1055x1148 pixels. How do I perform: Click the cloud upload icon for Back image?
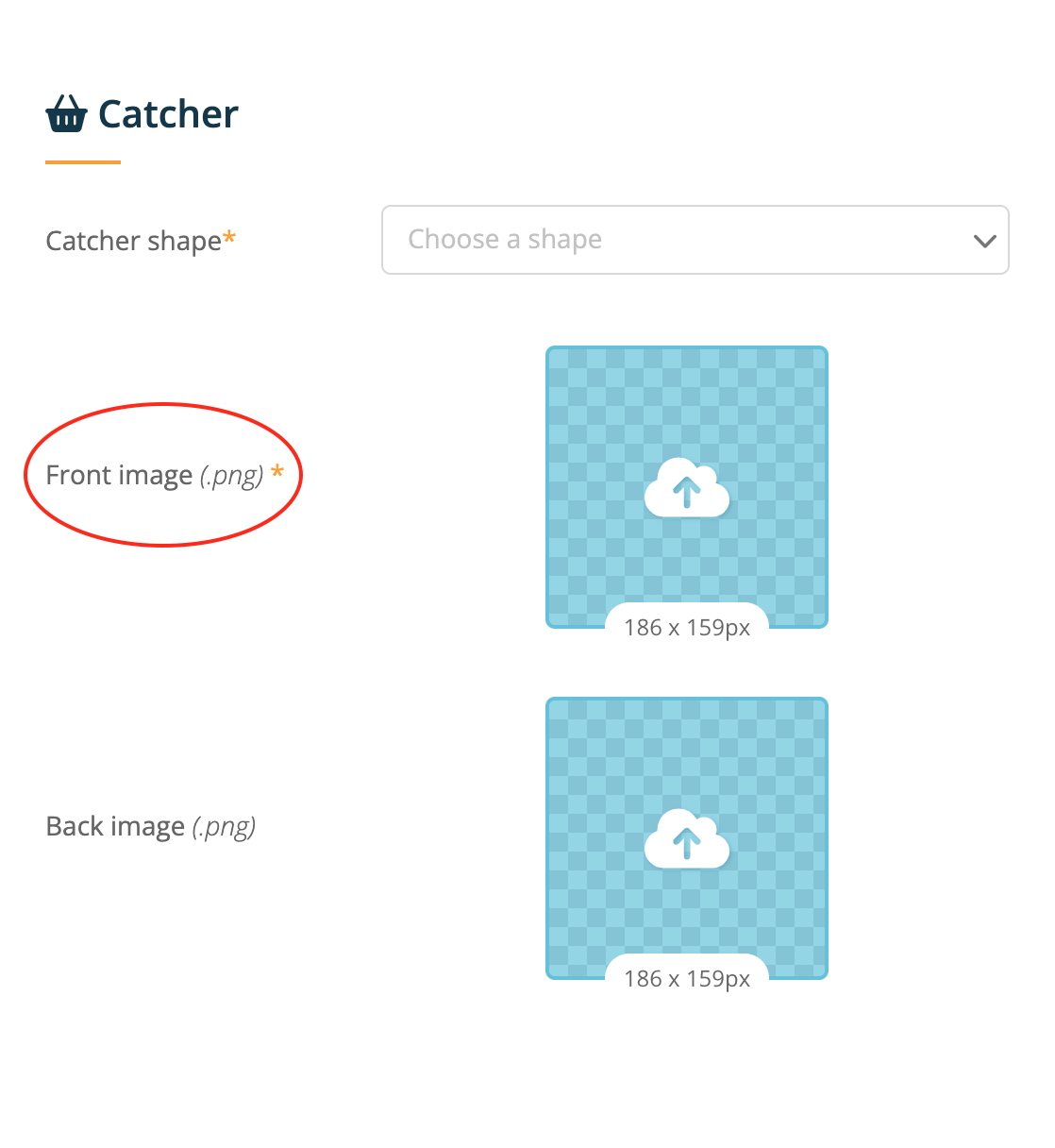[687, 839]
